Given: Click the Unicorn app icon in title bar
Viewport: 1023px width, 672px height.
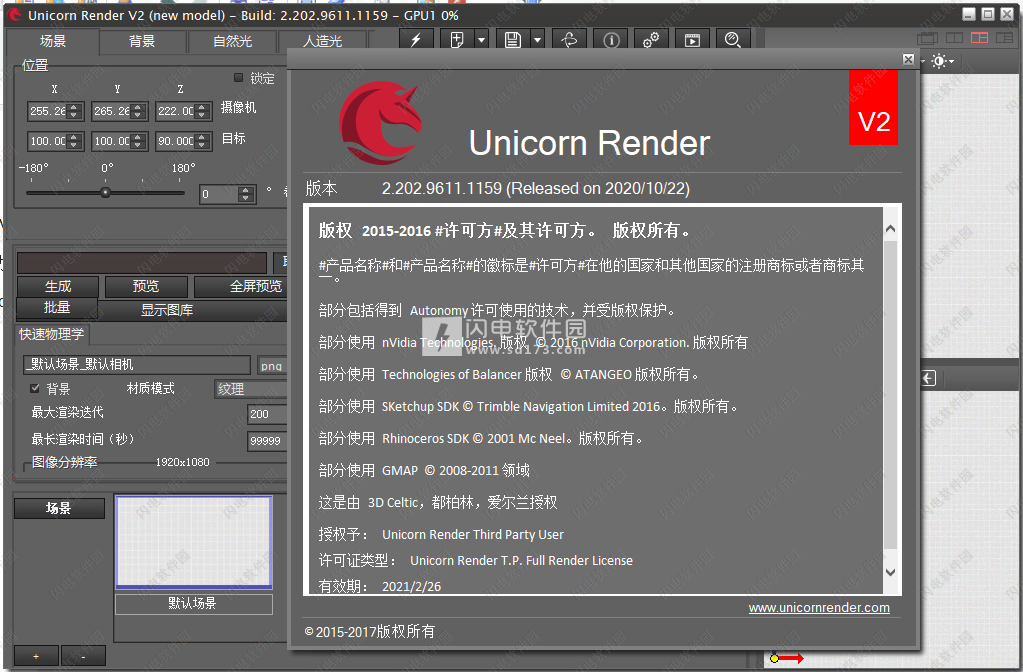Looking at the screenshot, I should [14, 14].
